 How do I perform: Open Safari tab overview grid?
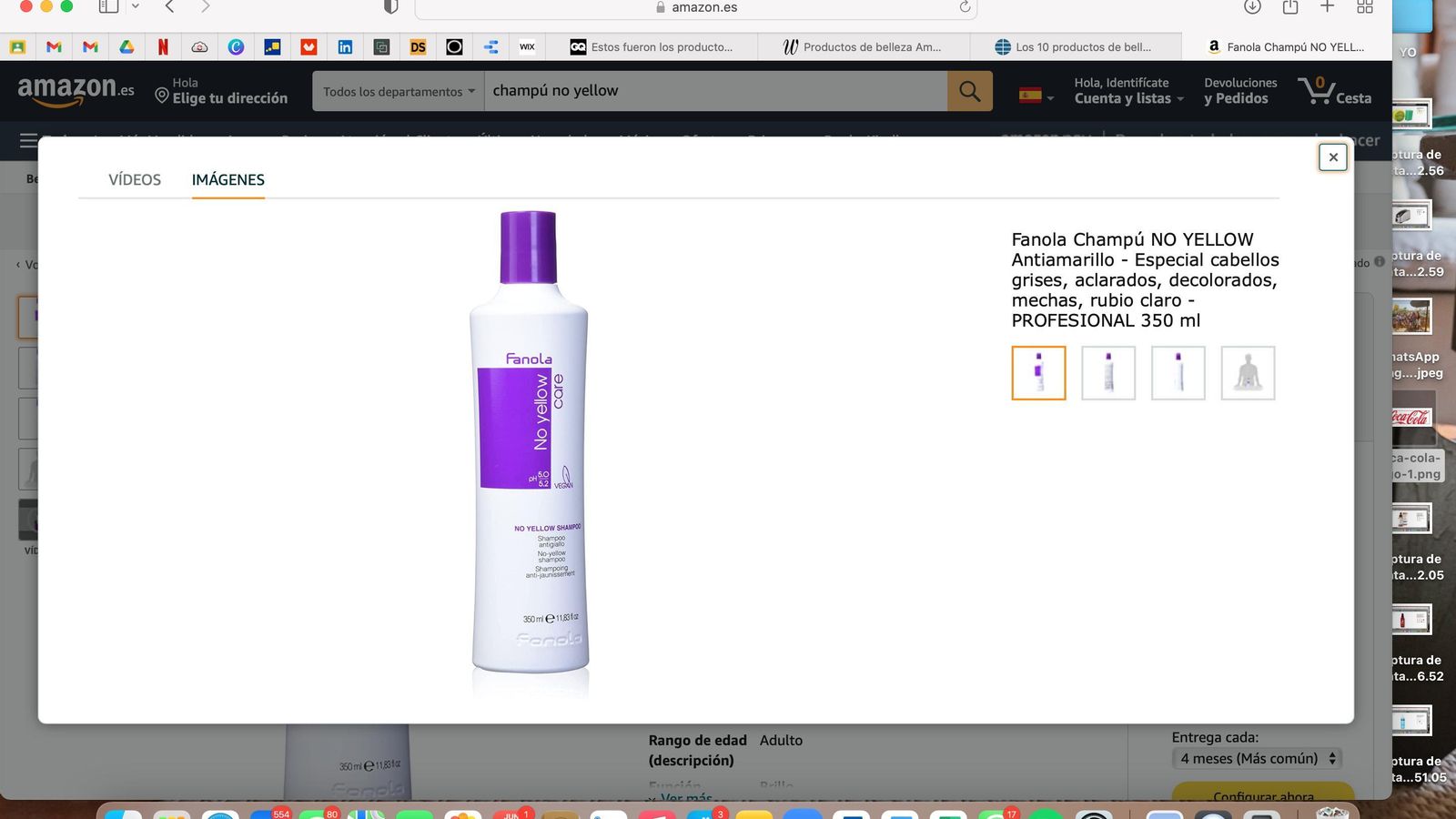[1364, 7]
